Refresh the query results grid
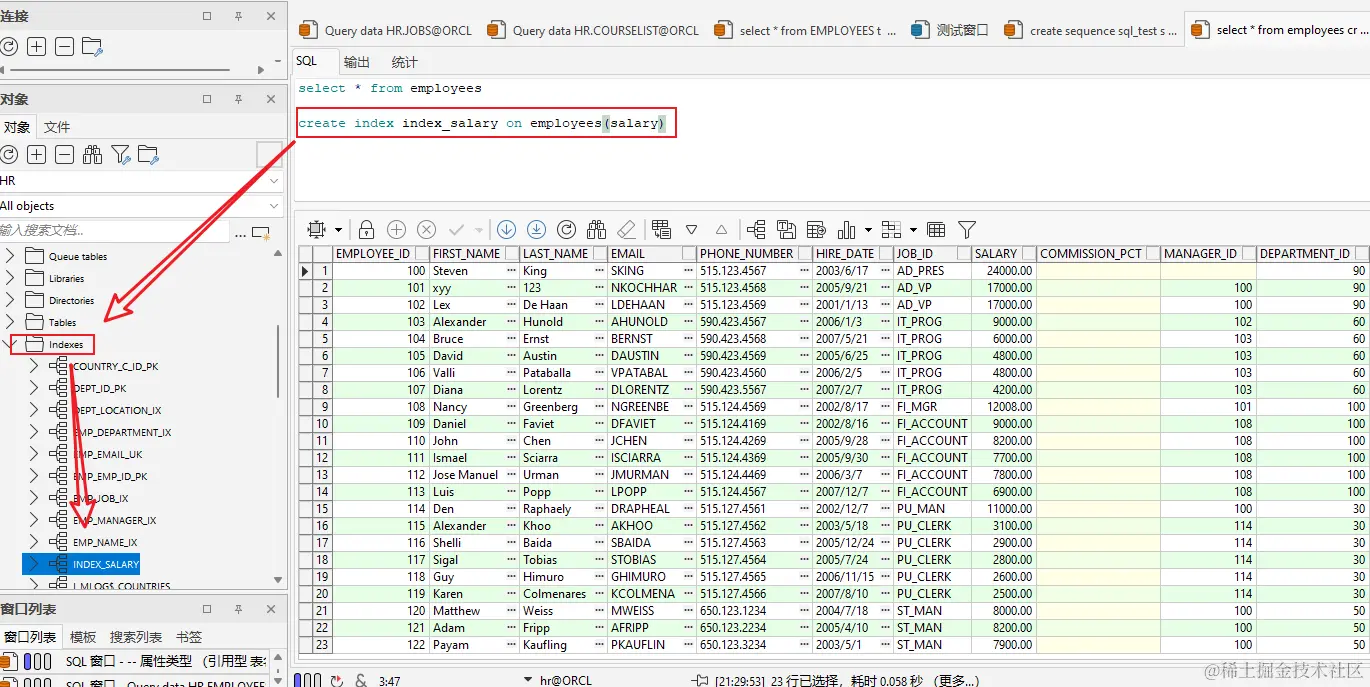Viewport: 1370px width, 687px height. [566, 229]
